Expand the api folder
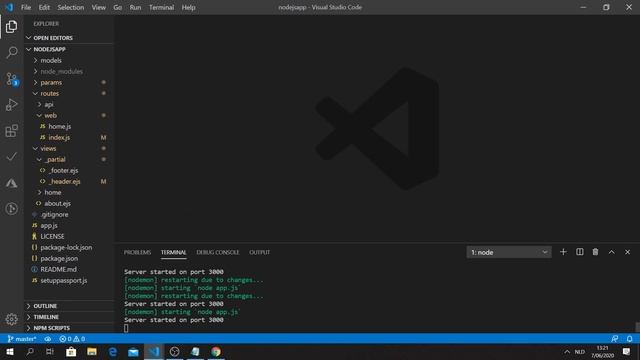The height and width of the screenshot is (360, 640). coord(69,104)
